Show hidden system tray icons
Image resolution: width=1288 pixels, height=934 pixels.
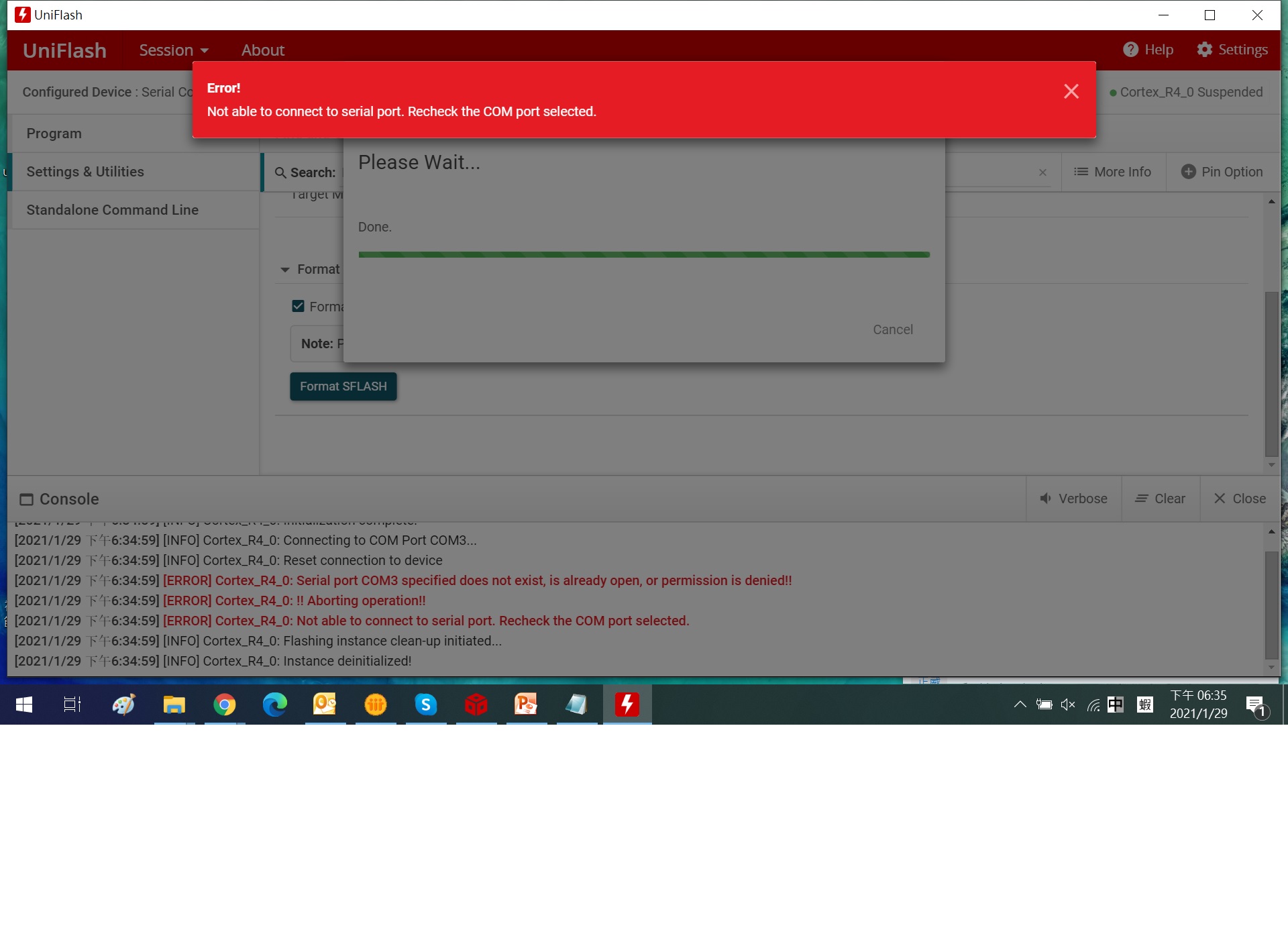click(x=1020, y=705)
